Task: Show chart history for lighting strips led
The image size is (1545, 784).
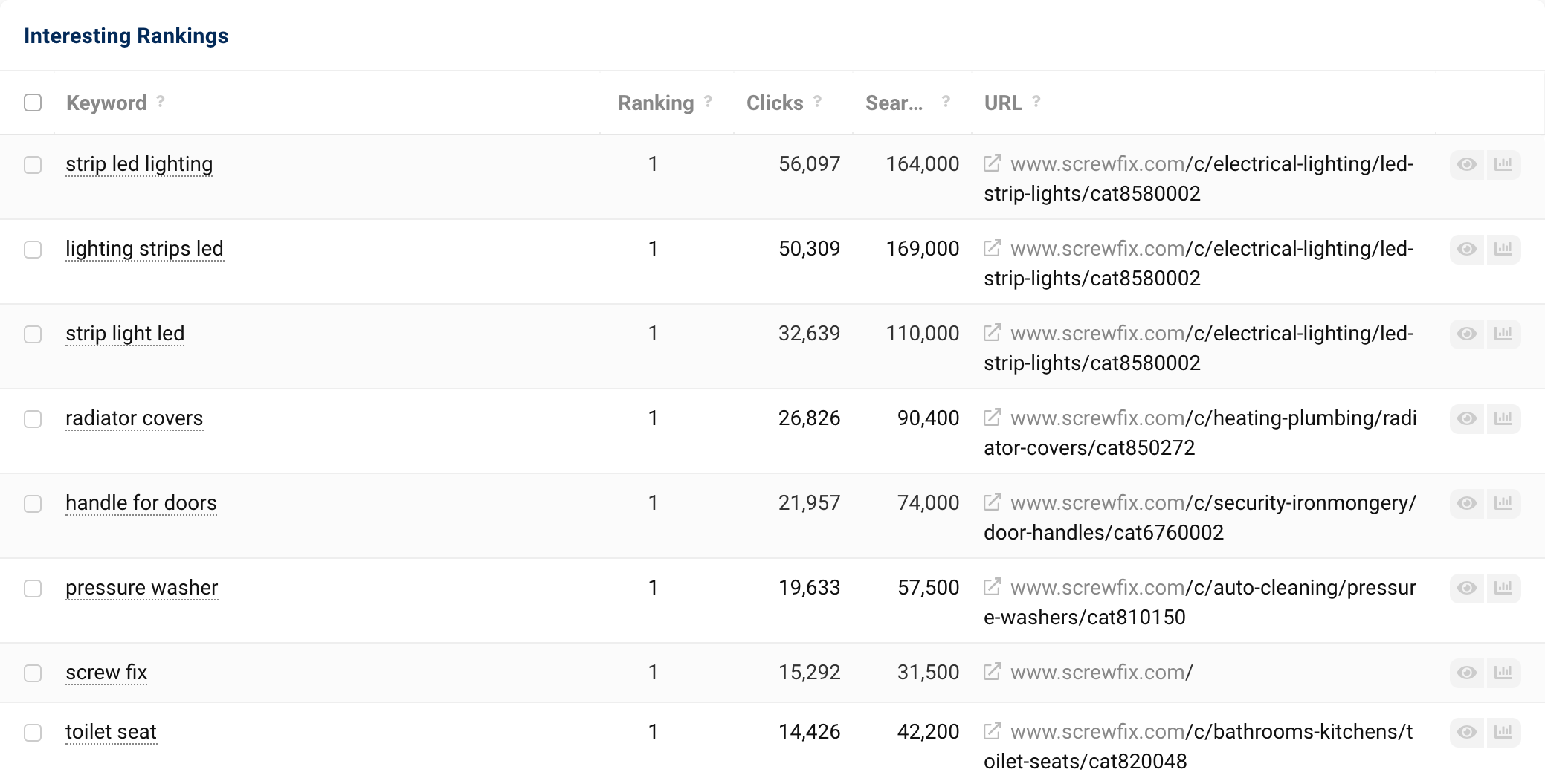Action: pyautogui.click(x=1503, y=249)
